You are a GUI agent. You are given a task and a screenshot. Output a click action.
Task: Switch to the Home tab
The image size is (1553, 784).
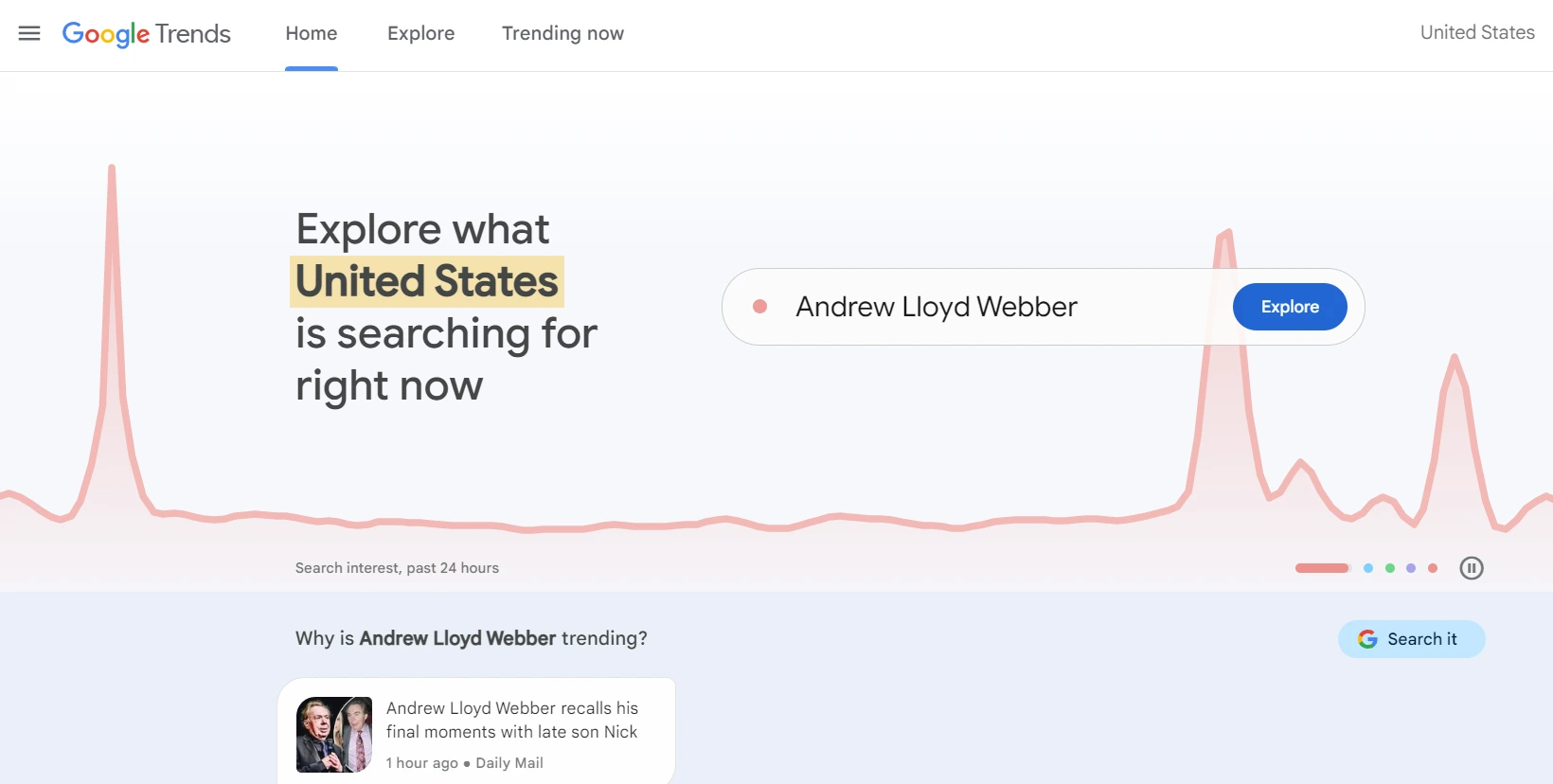pos(312,34)
